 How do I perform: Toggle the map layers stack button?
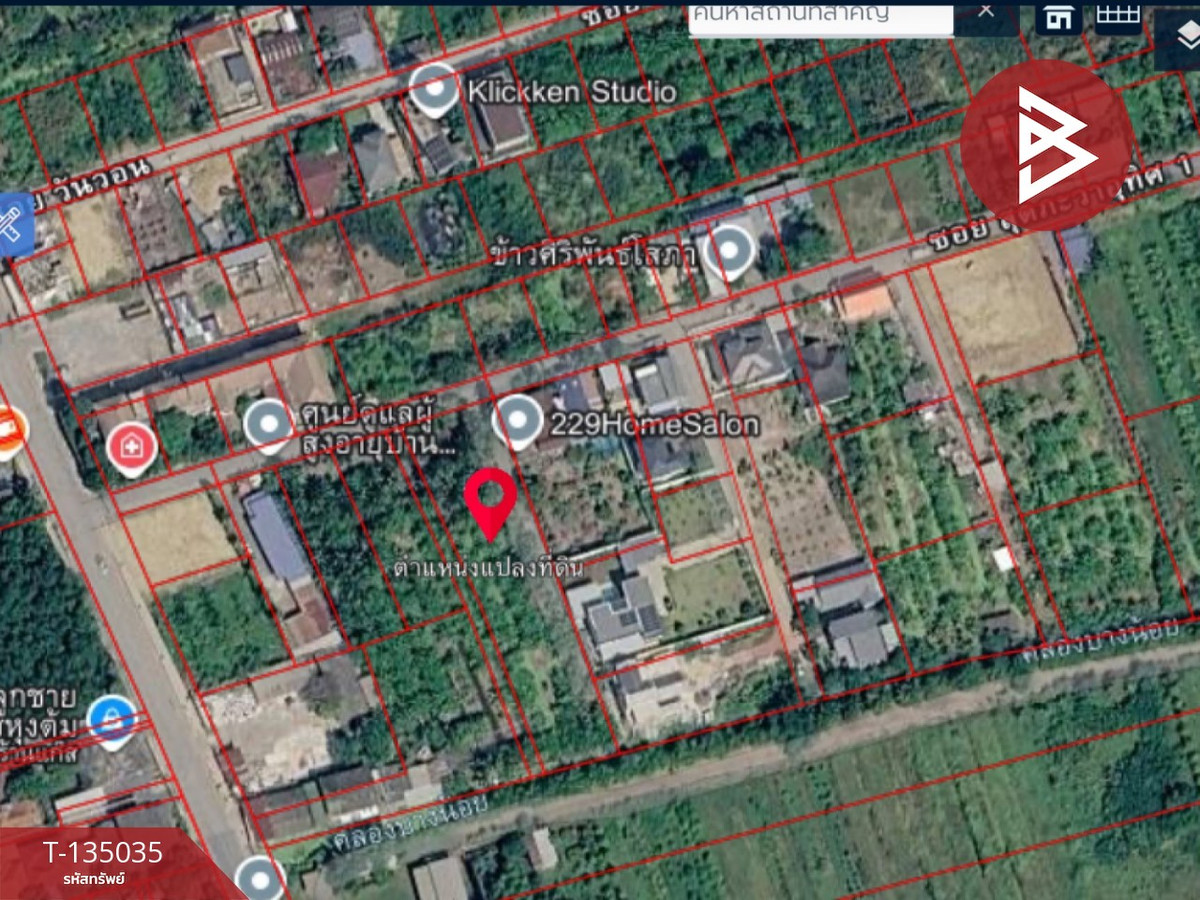pyautogui.click(x=1182, y=40)
